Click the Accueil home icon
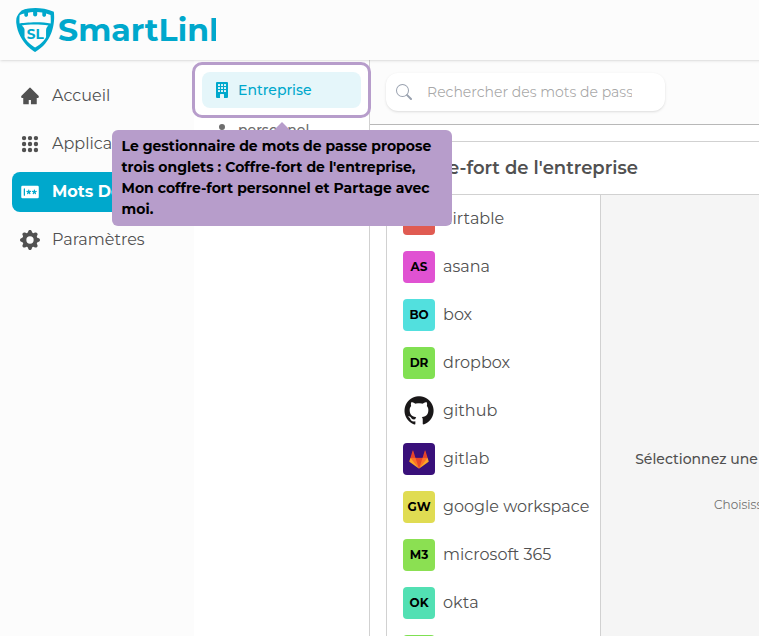This screenshot has width=759, height=636. click(x=30, y=96)
